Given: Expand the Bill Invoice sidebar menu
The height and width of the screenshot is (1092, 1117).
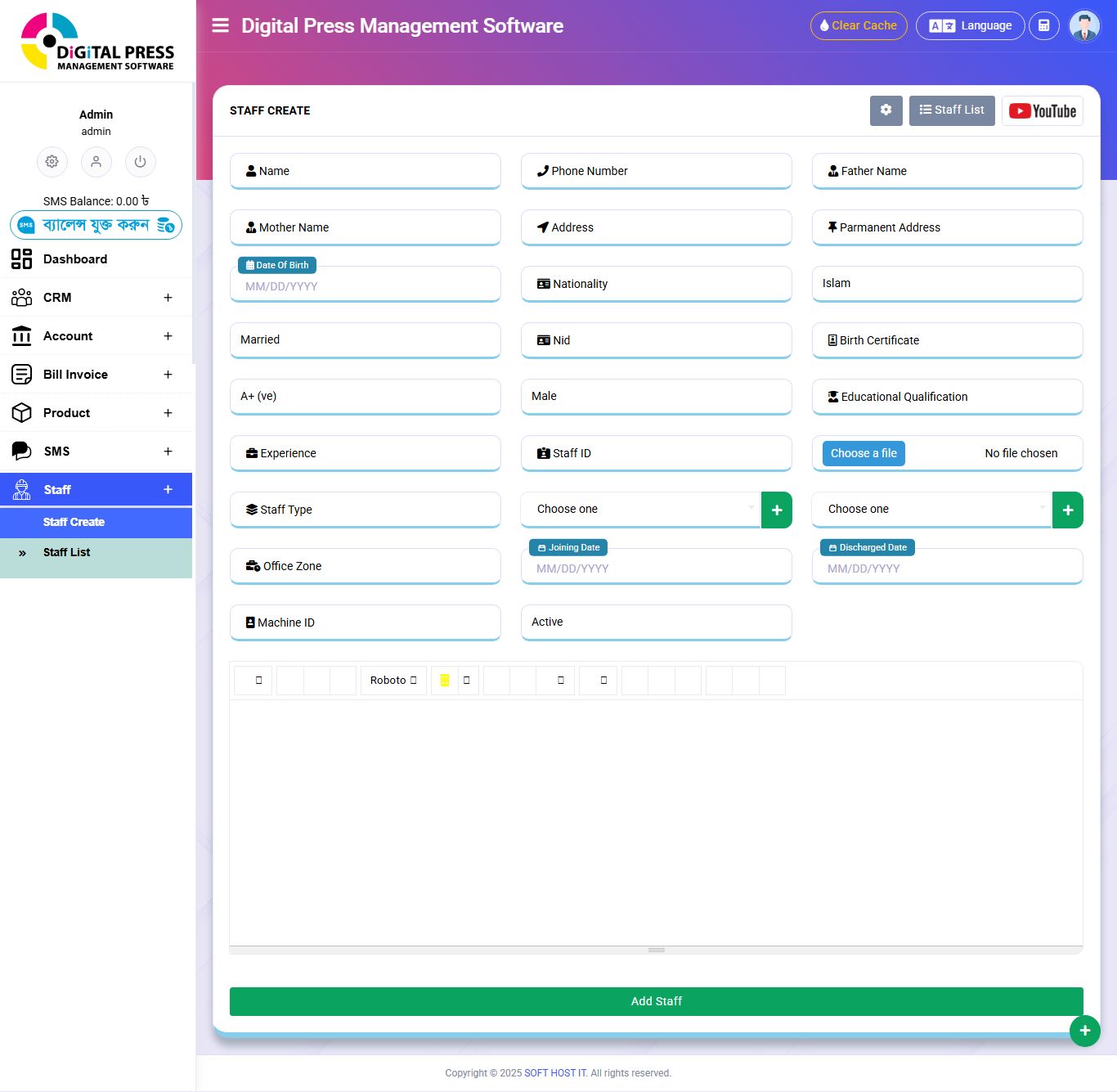Looking at the screenshot, I should 96,375.
